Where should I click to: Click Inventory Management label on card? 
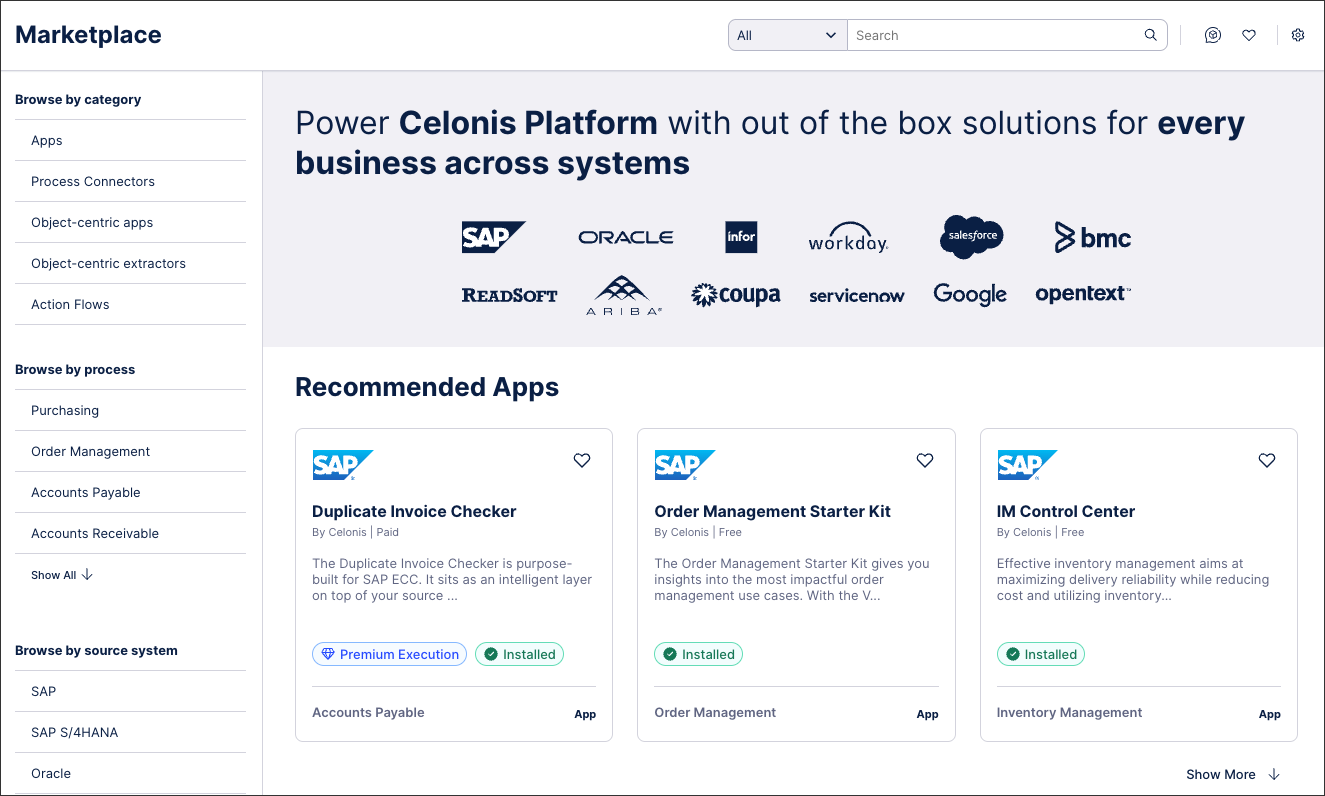tap(1069, 713)
